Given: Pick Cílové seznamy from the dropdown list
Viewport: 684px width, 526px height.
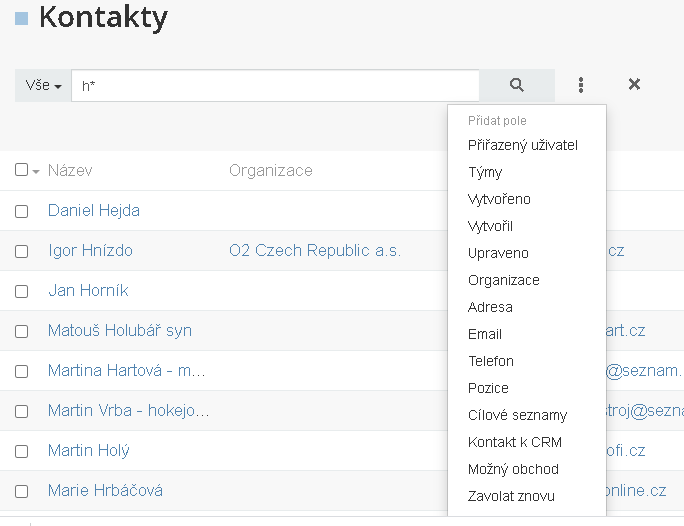Looking at the screenshot, I should 517,415.
